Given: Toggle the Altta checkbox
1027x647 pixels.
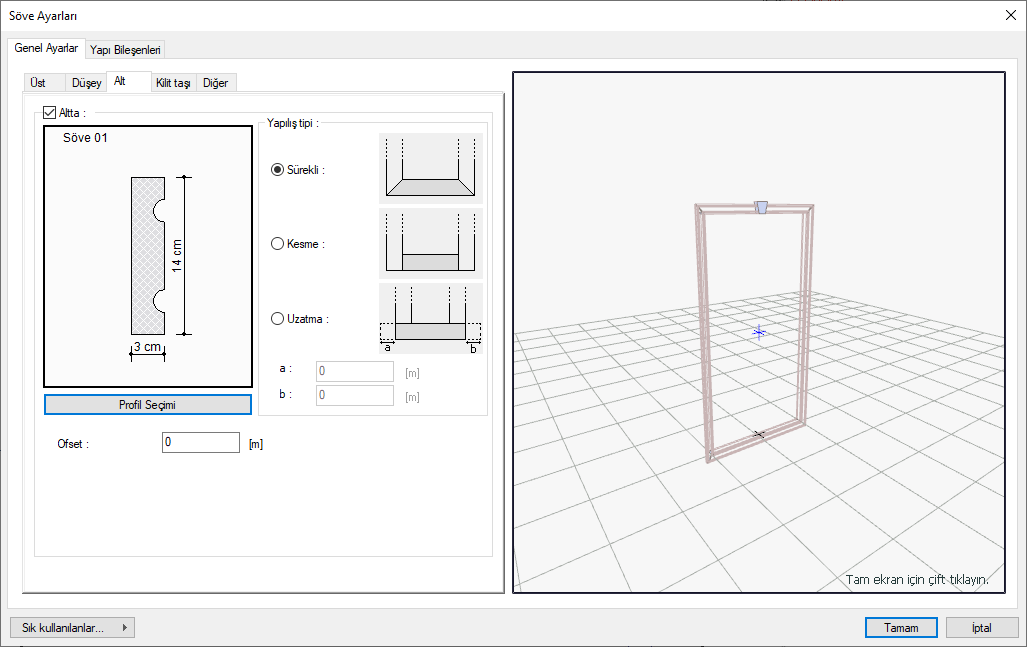Looking at the screenshot, I should point(51,114).
